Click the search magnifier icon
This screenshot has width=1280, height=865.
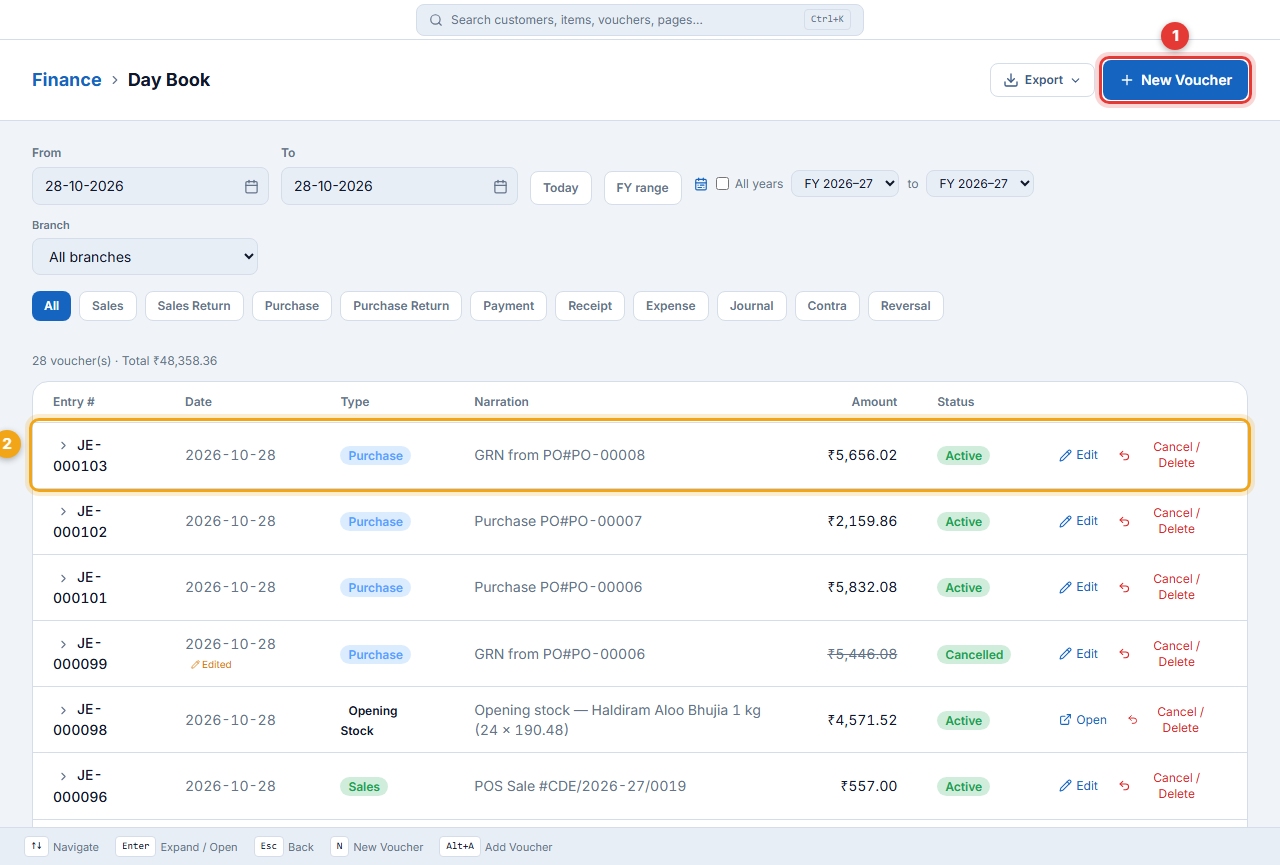(436, 20)
